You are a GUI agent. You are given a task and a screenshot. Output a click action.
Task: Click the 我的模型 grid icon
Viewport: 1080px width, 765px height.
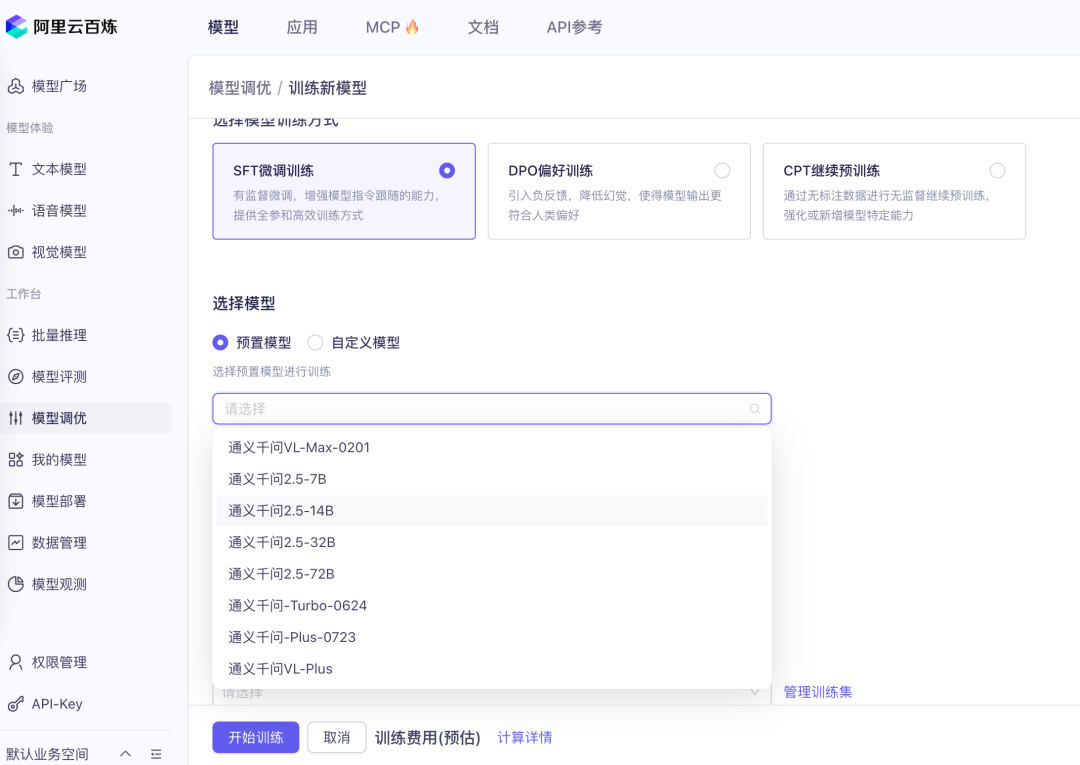(16, 459)
